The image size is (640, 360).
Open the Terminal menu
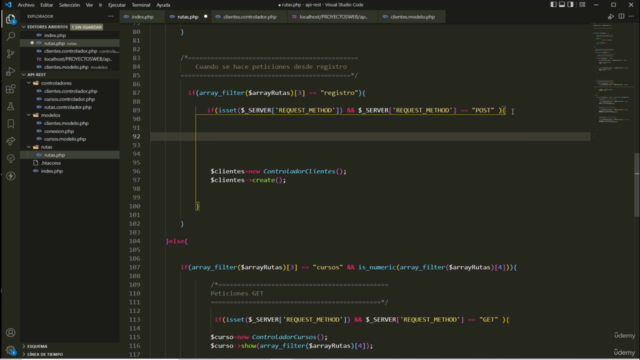coord(141,5)
